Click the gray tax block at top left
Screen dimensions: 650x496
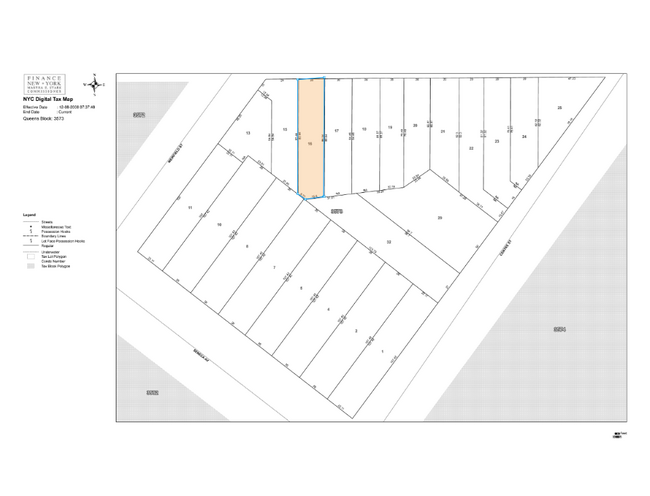(x=140, y=115)
